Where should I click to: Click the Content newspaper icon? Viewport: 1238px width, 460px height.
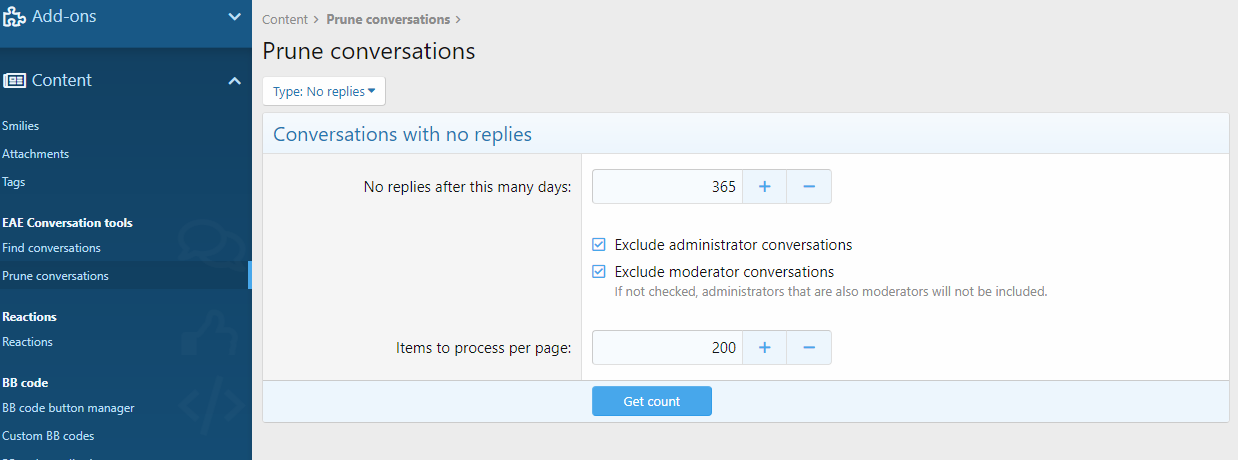coord(14,81)
